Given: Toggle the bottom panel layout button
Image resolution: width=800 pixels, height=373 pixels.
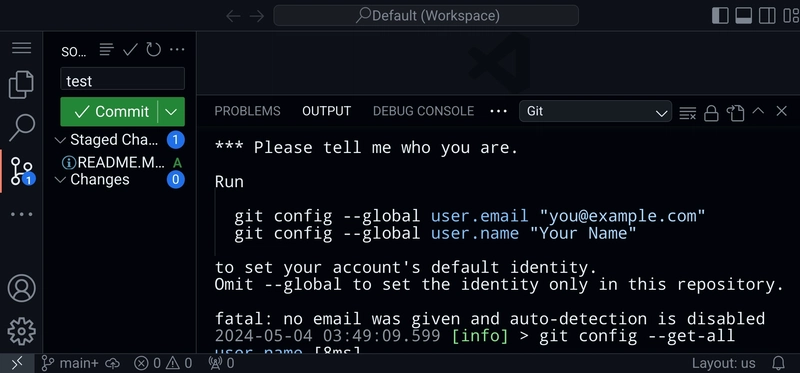Looking at the screenshot, I should (743, 16).
